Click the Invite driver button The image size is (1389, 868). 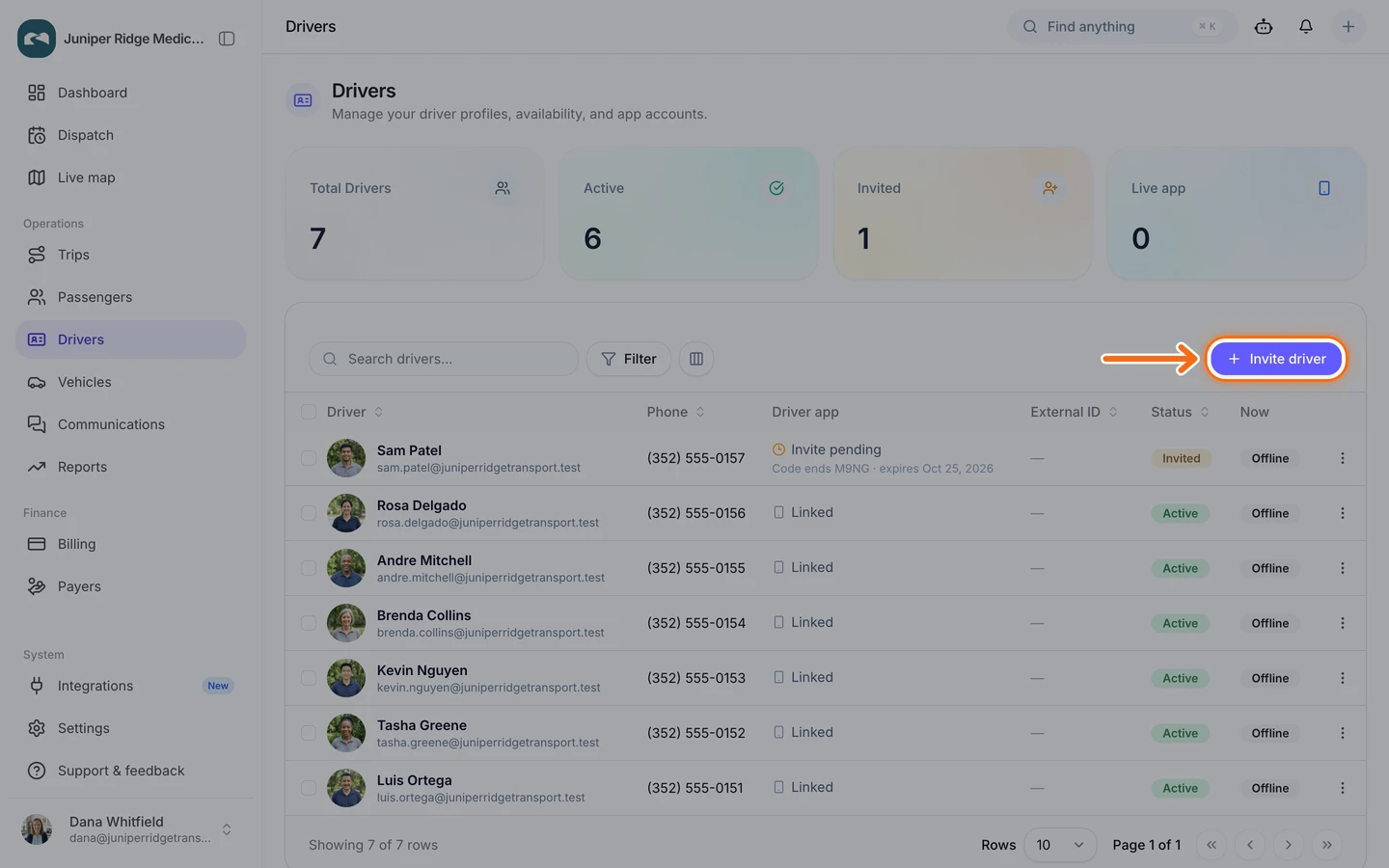click(1276, 359)
